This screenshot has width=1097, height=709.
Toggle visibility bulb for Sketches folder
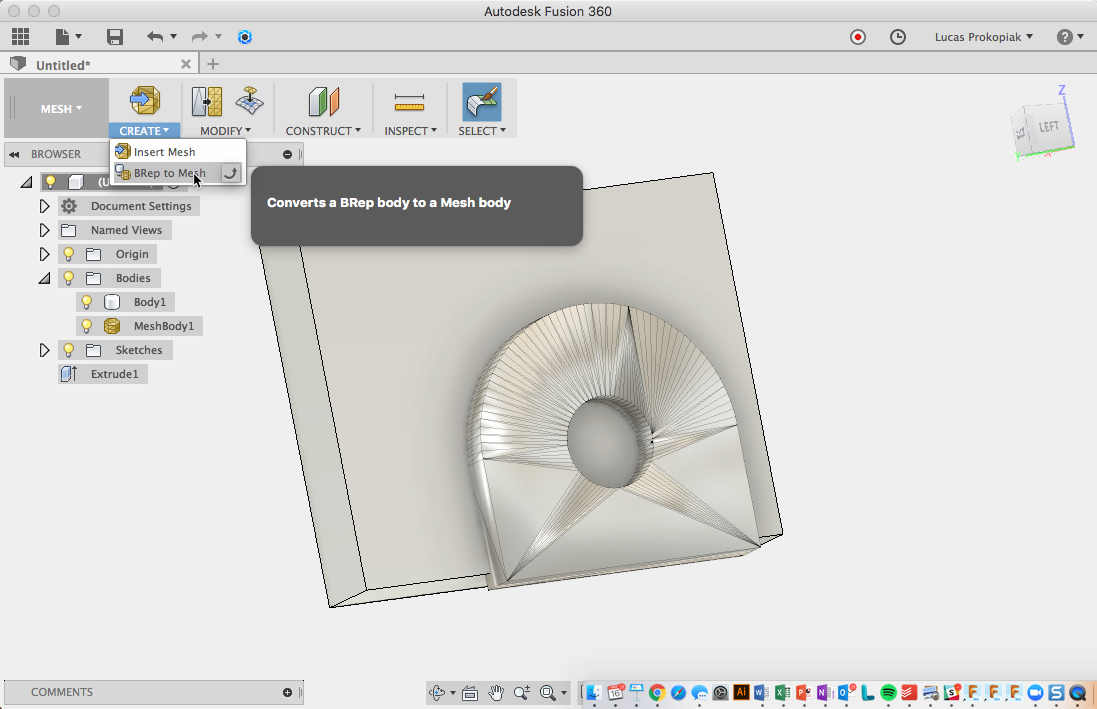click(69, 350)
